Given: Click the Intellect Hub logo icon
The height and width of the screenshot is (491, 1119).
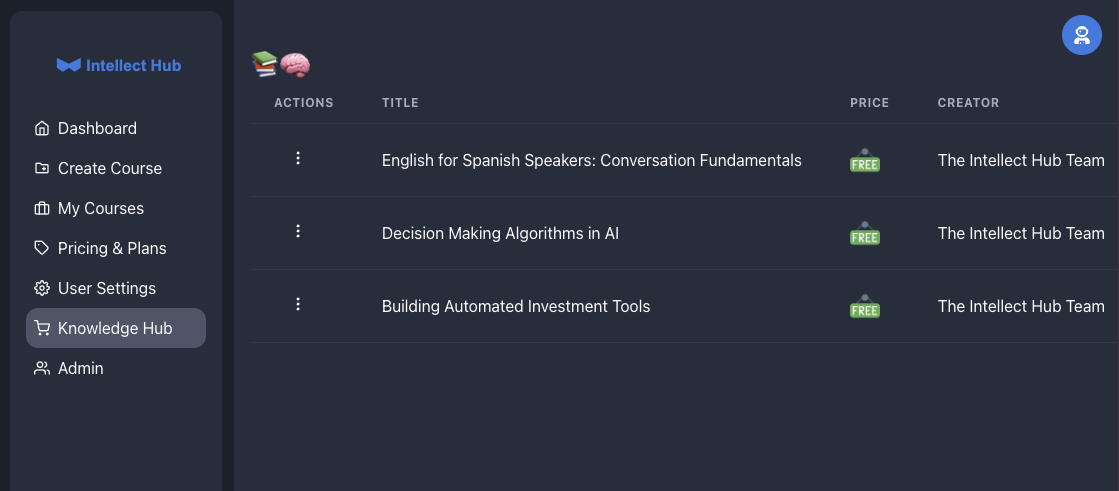Looking at the screenshot, I should [x=68, y=66].
